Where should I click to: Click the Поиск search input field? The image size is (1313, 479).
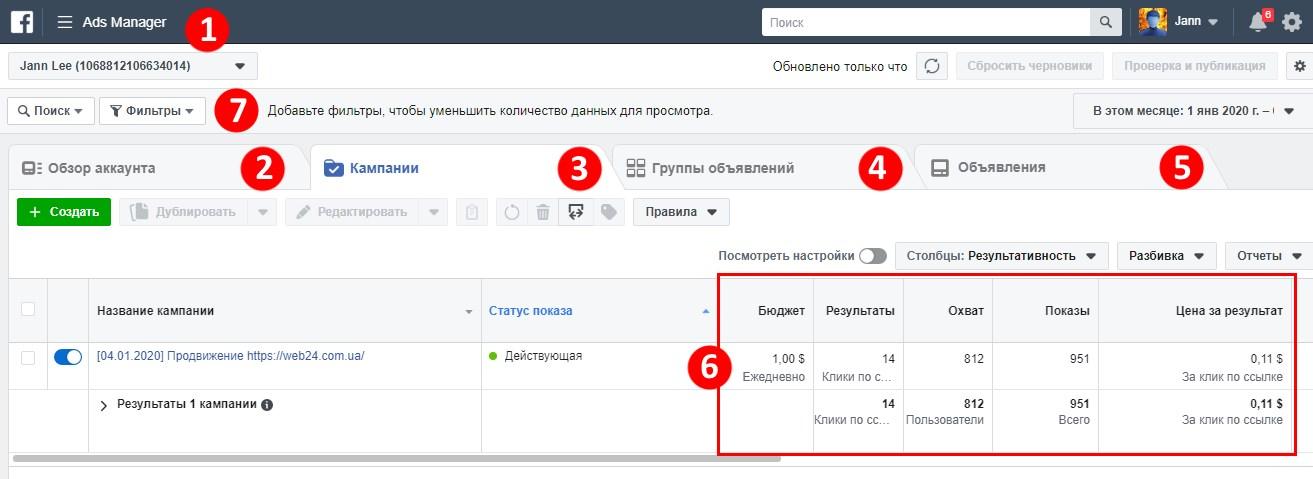[925, 22]
